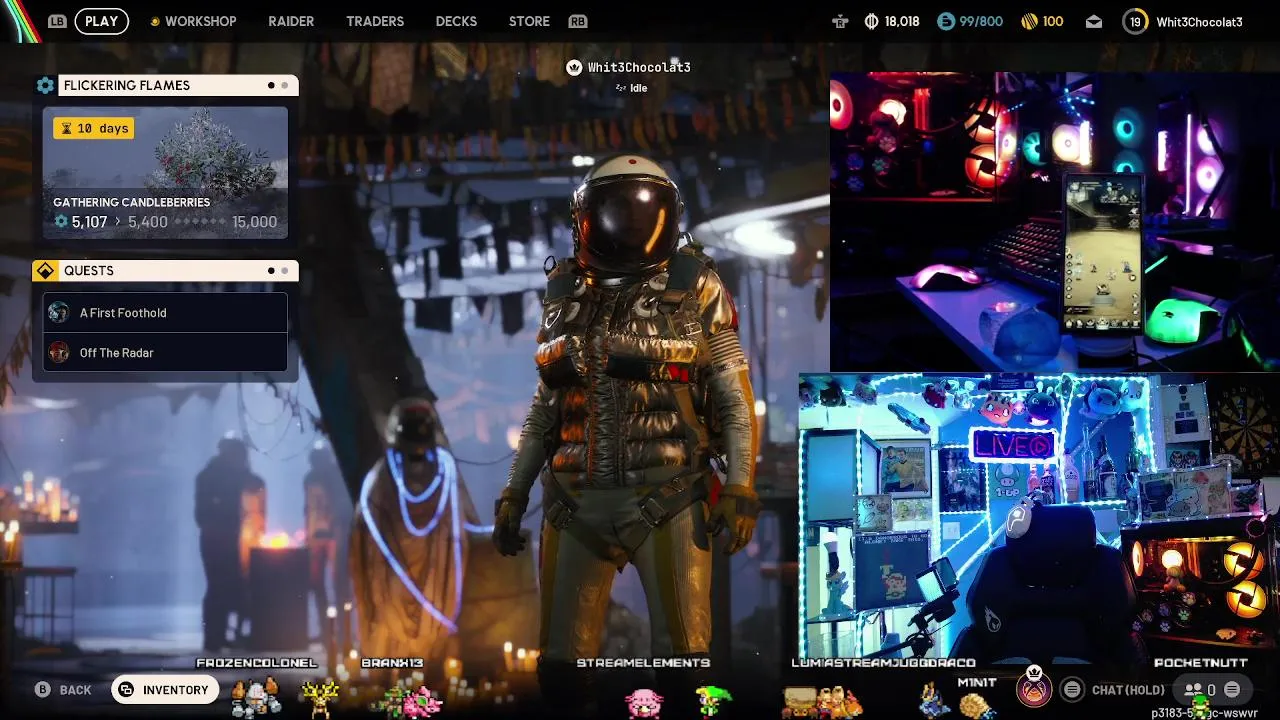Switch to the STORE tab
Viewport: 1280px width, 720px height.
(529, 21)
